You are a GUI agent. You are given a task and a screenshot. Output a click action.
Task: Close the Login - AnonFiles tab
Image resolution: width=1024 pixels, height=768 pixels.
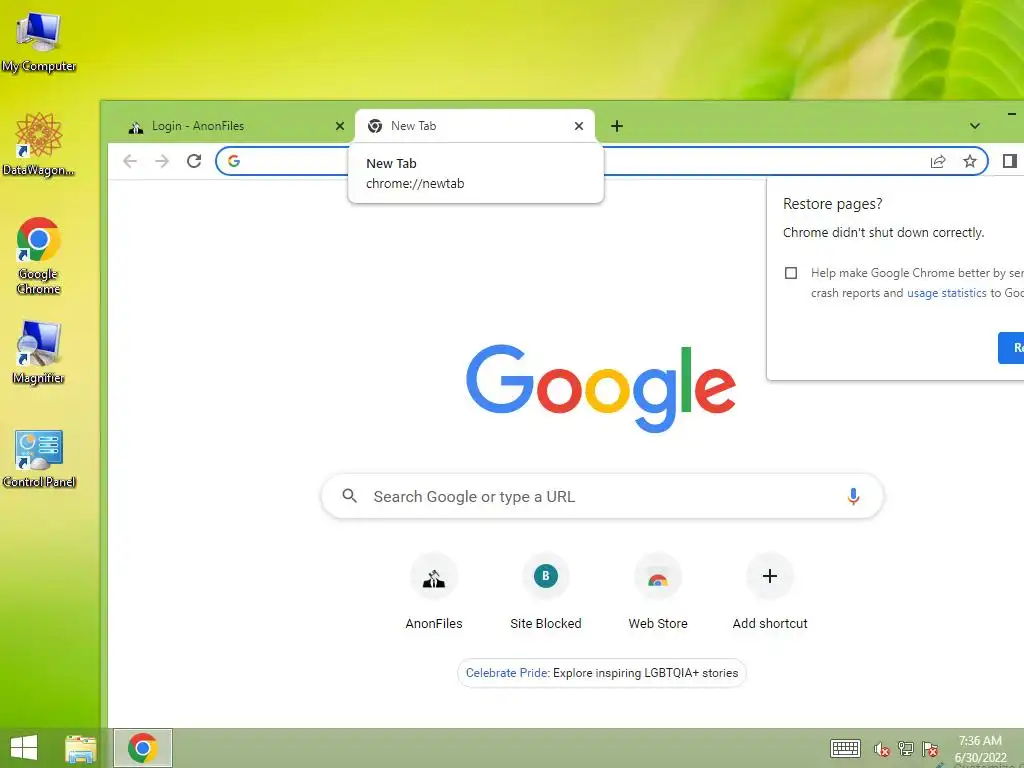click(x=340, y=126)
